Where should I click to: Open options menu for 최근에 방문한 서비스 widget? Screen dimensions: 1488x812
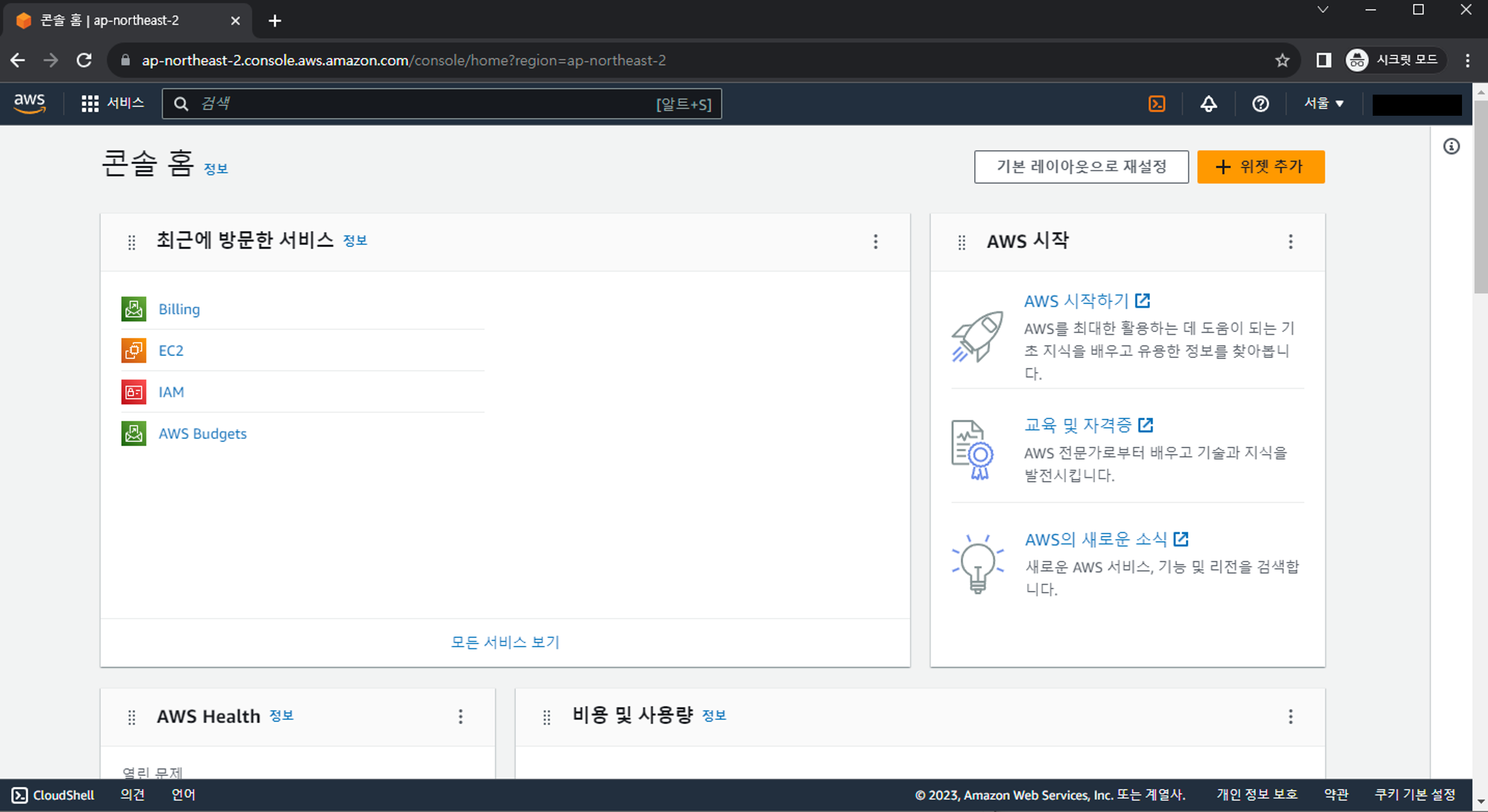tap(875, 241)
